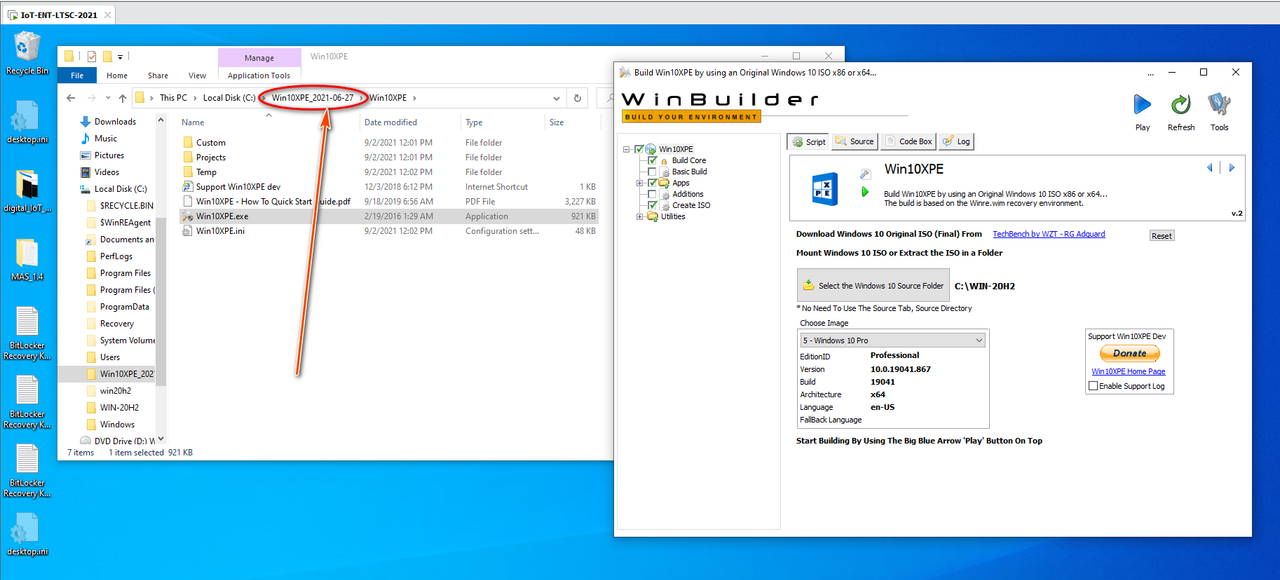Toggle the Build Core checkbox
Image resolution: width=1280 pixels, height=580 pixels.
point(653,160)
